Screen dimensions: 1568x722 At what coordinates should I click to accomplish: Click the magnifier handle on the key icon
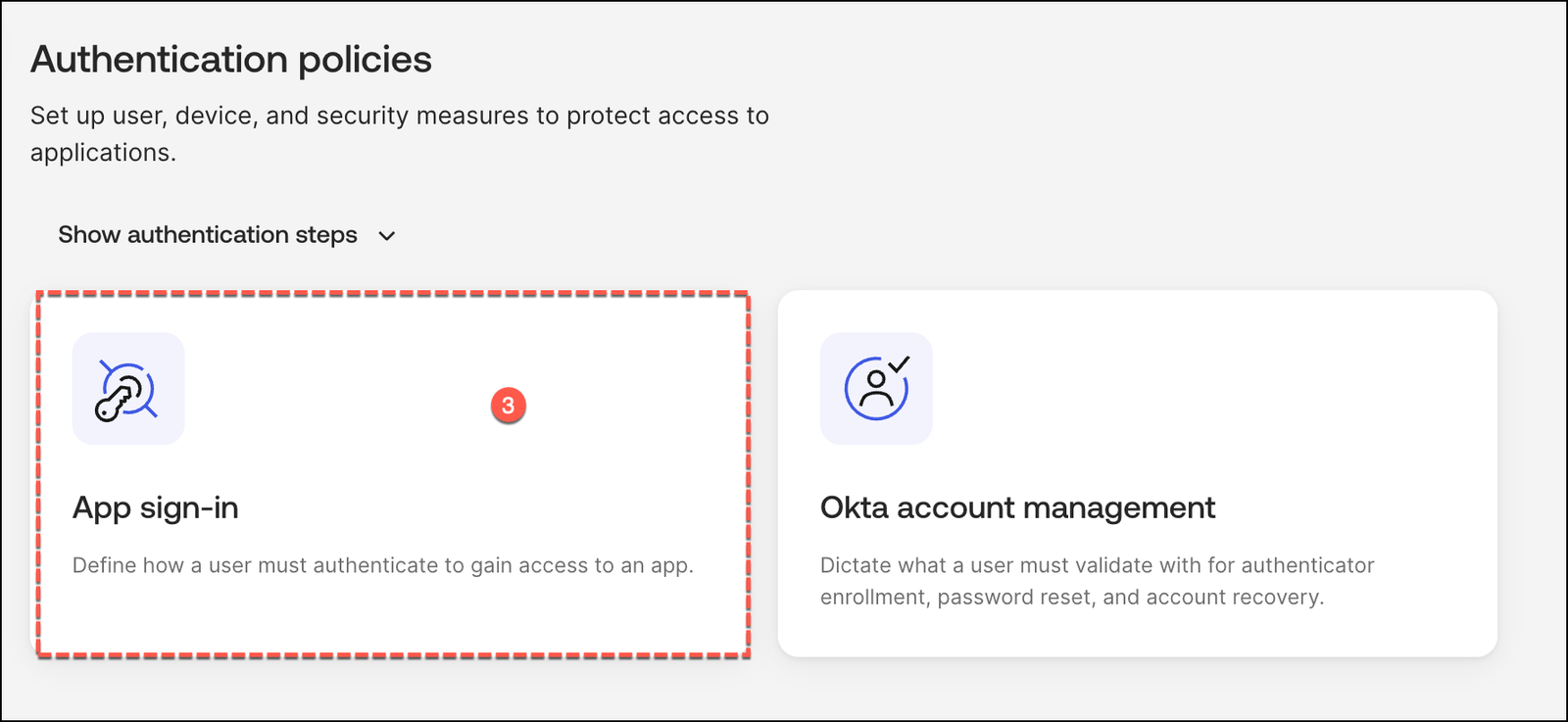pos(150,410)
